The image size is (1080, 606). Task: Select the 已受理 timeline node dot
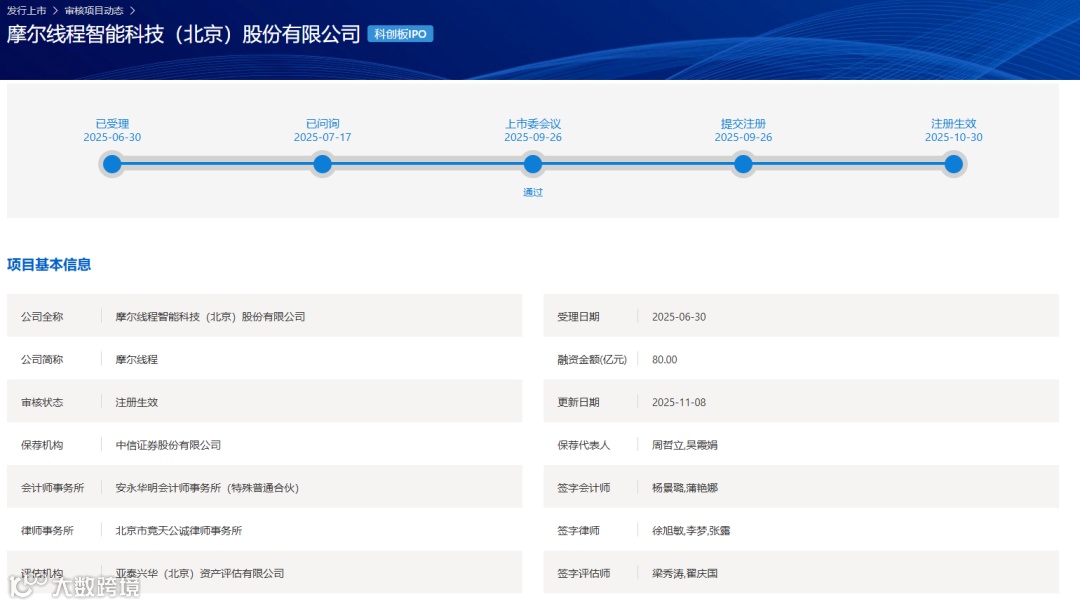(112, 164)
